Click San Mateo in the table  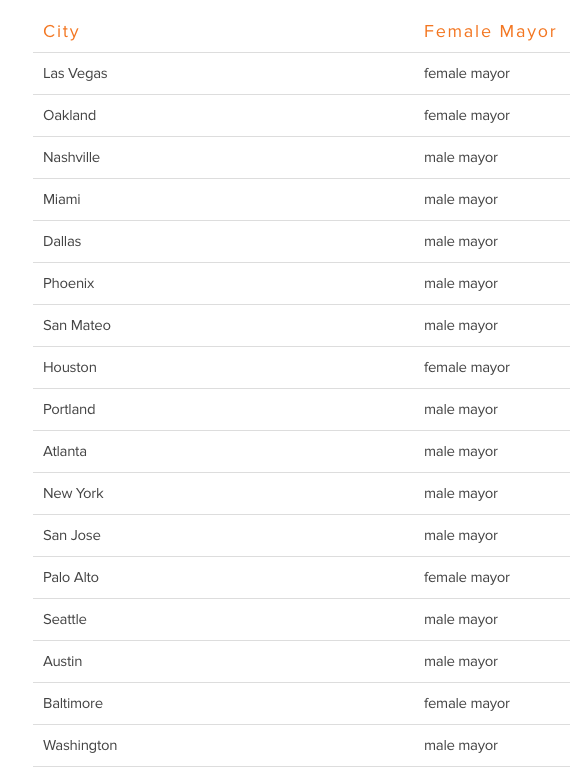(x=77, y=325)
